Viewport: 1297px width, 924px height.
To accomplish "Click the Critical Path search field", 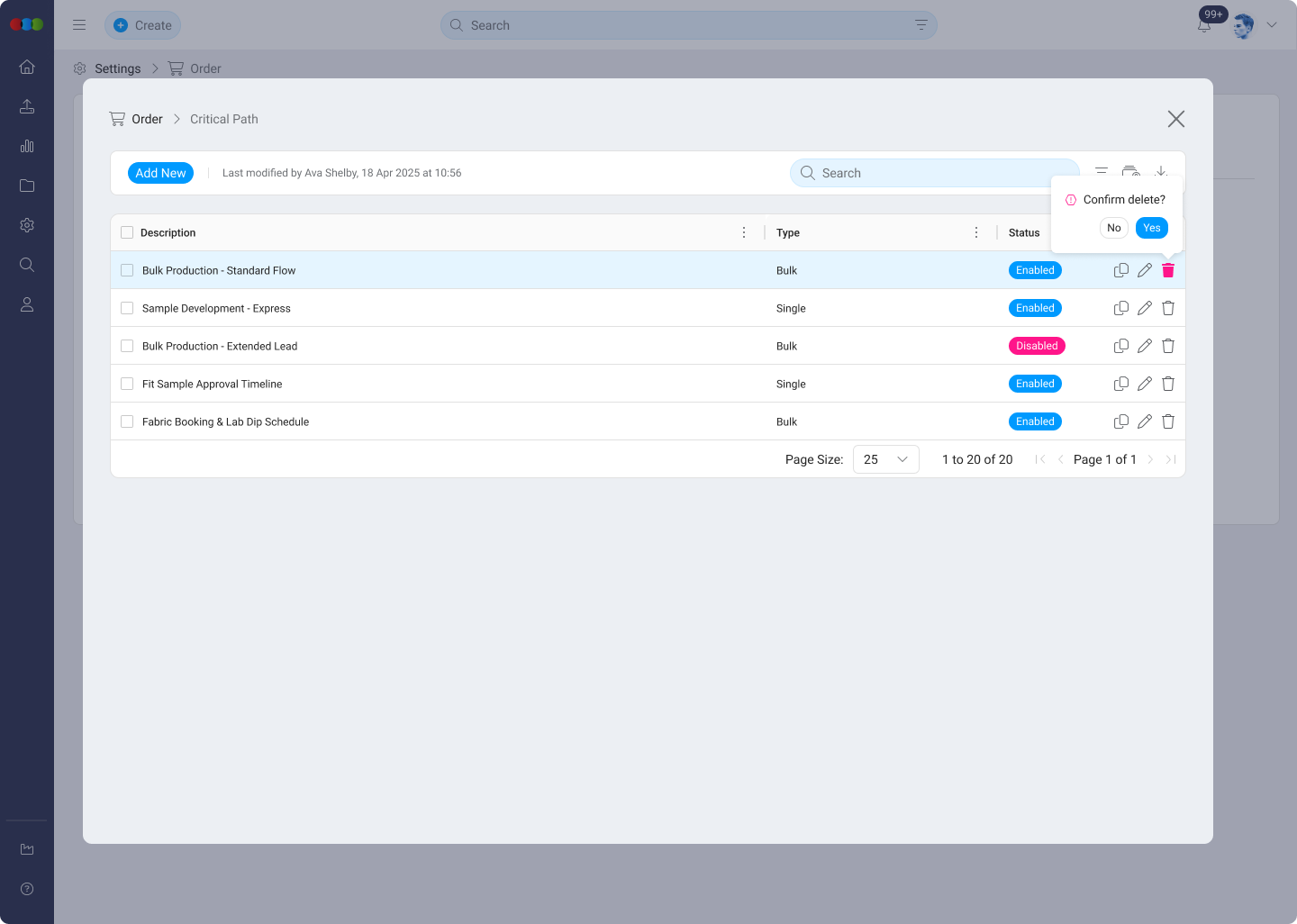I will pyautogui.click(x=937, y=173).
